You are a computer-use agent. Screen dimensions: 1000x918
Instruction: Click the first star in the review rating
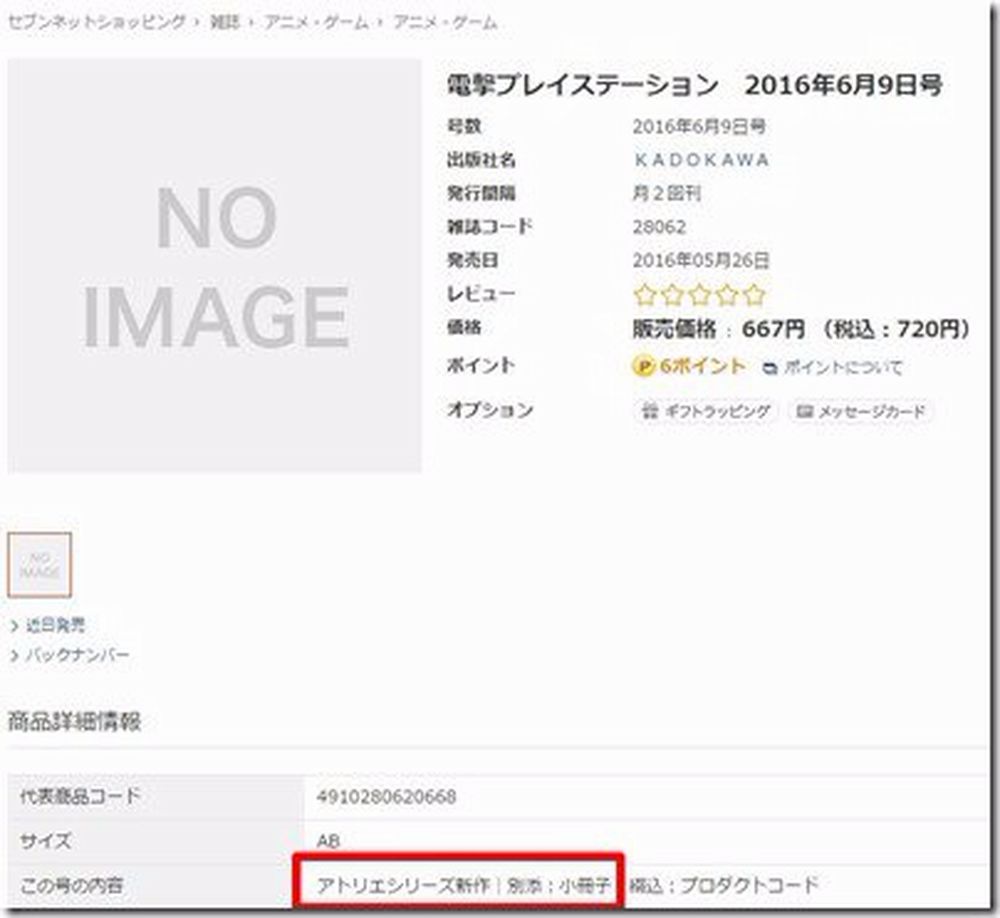pyautogui.click(x=645, y=295)
